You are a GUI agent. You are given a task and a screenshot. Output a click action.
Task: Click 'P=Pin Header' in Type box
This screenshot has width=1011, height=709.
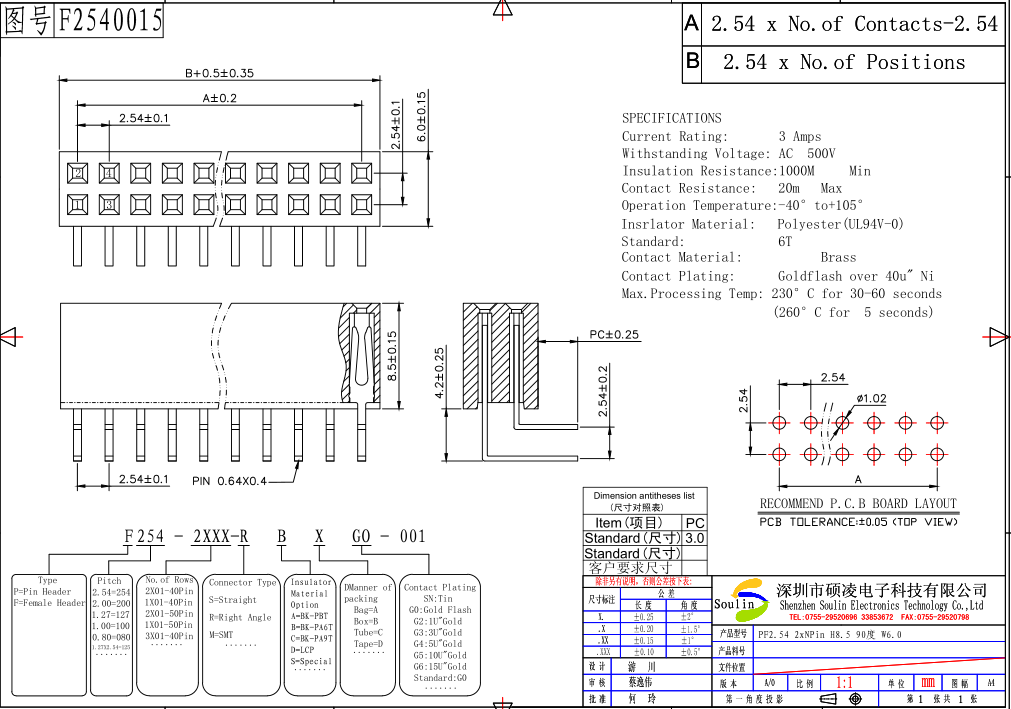coord(43,592)
